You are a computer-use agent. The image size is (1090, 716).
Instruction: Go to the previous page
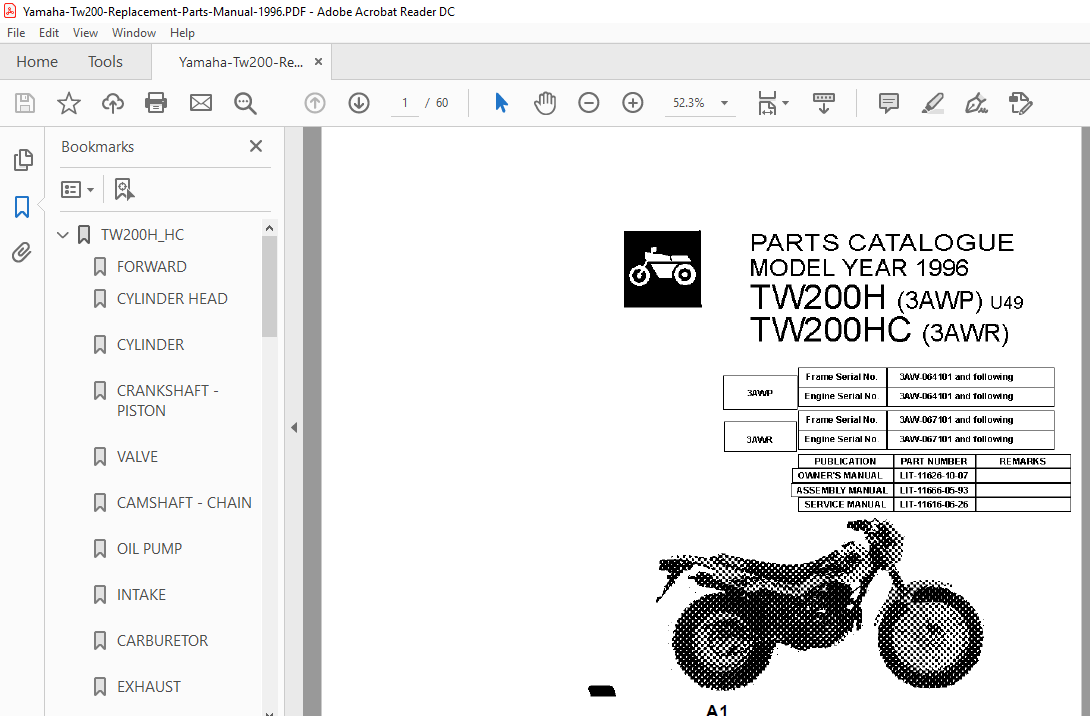(315, 103)
